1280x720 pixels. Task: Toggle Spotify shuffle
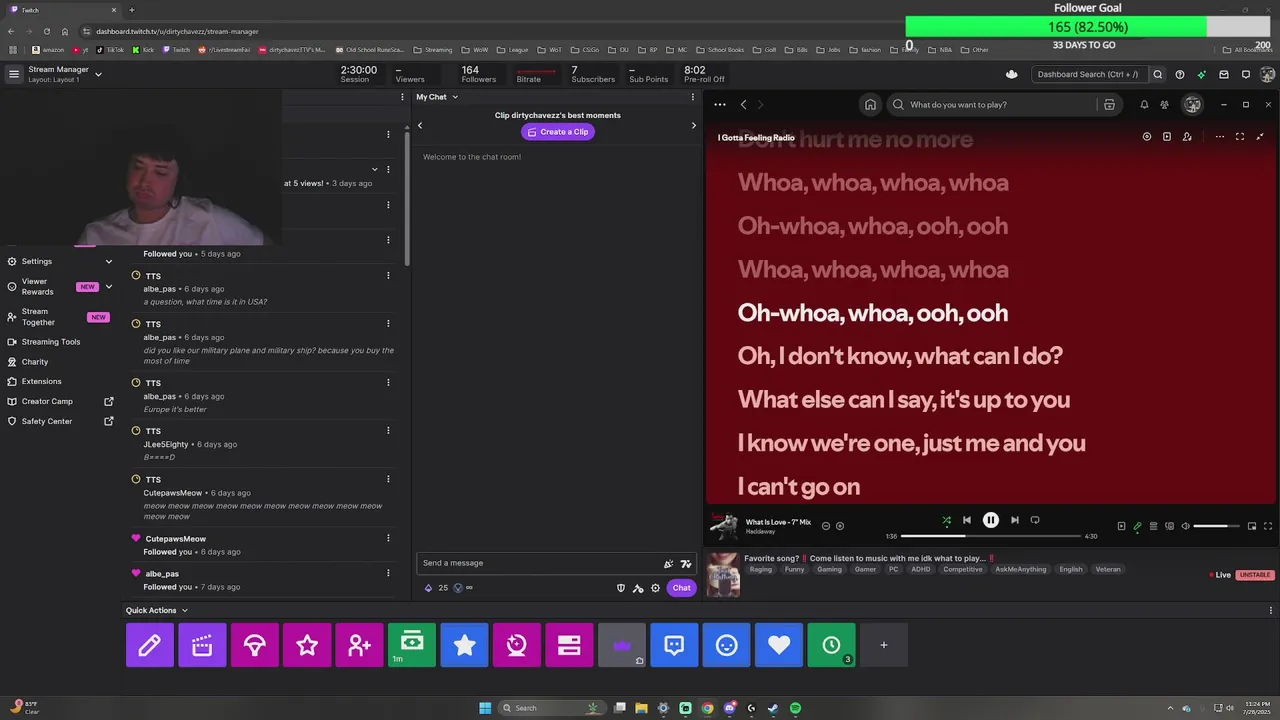tap(946, 520)
